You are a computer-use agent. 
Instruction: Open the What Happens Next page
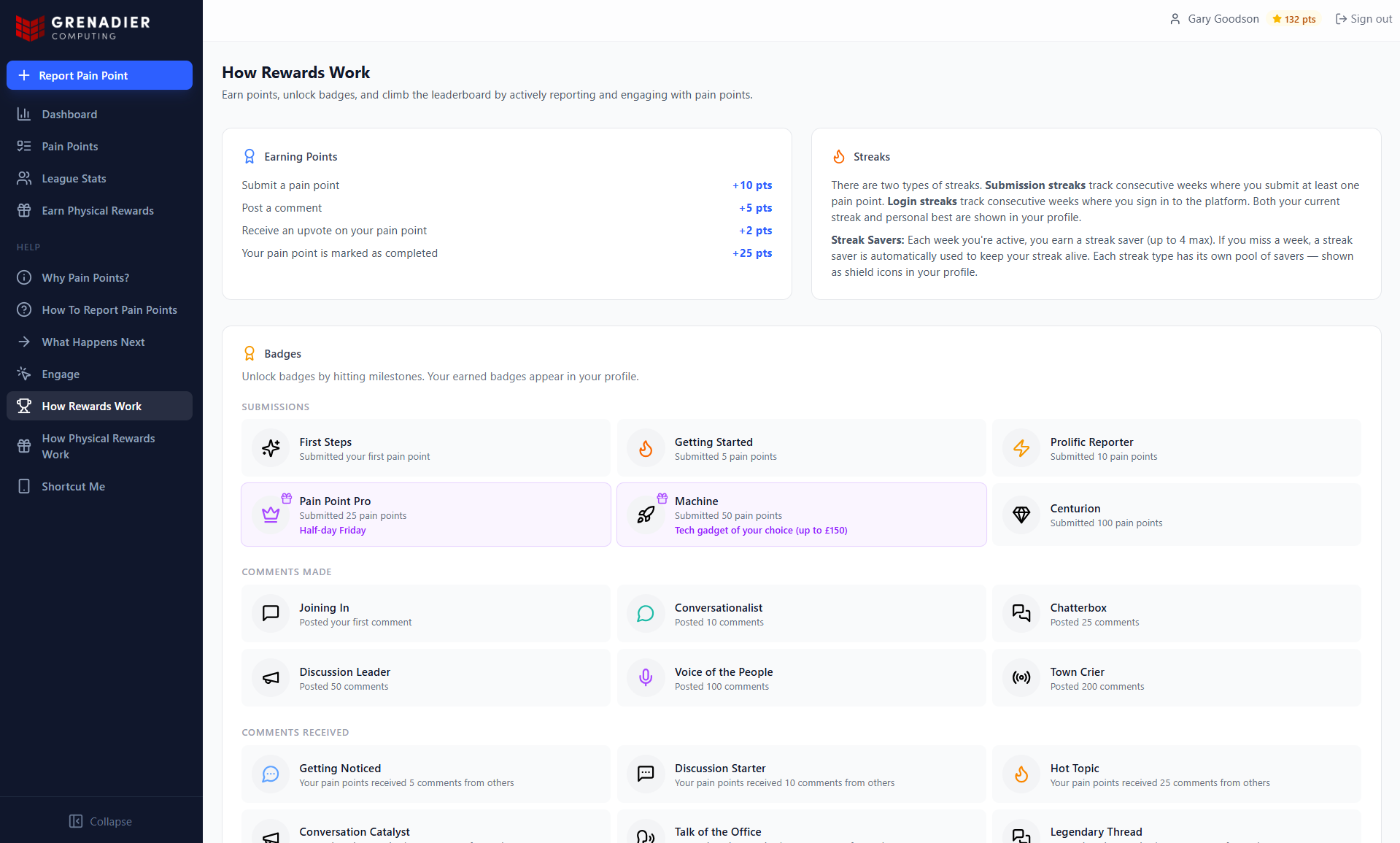tap(93, 342)
